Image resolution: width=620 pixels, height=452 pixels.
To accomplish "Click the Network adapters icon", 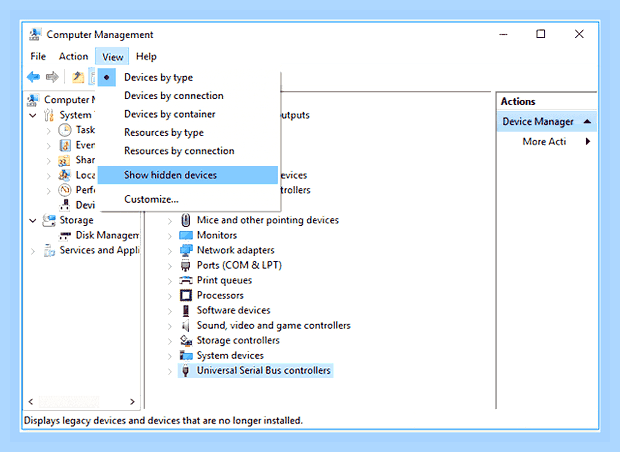I will click(x=186, y=250).
